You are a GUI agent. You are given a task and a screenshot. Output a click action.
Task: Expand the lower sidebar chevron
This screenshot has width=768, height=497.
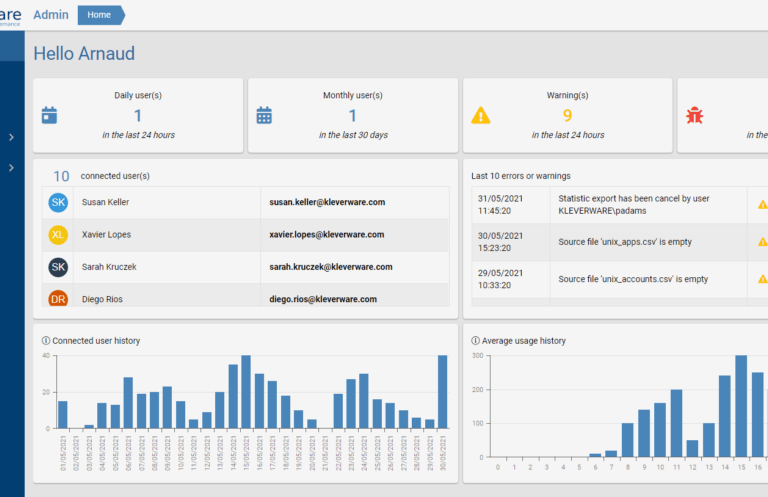[x=11, y=167]
